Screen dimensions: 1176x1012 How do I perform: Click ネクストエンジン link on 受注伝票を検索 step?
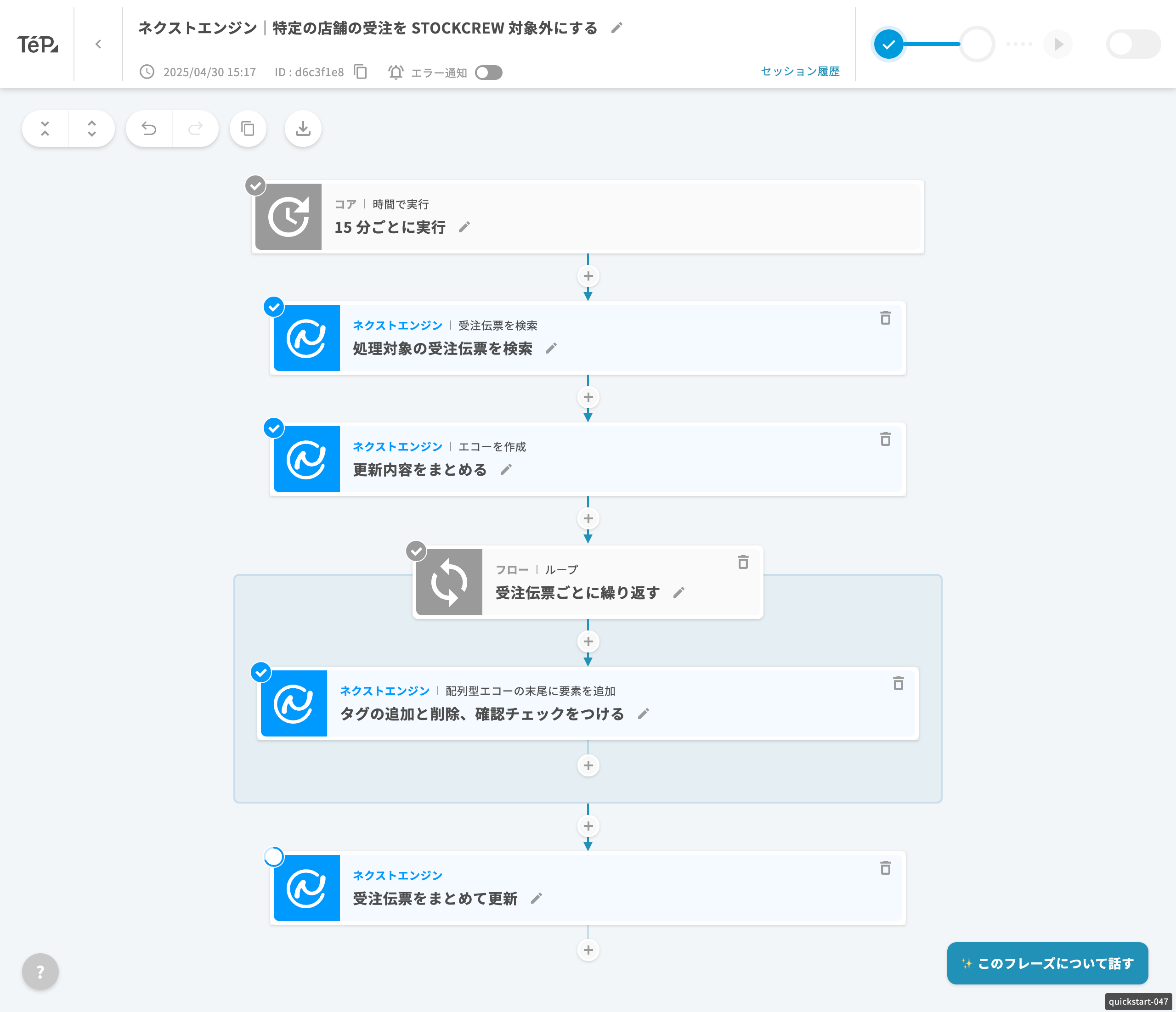click(x=397, y=326)
